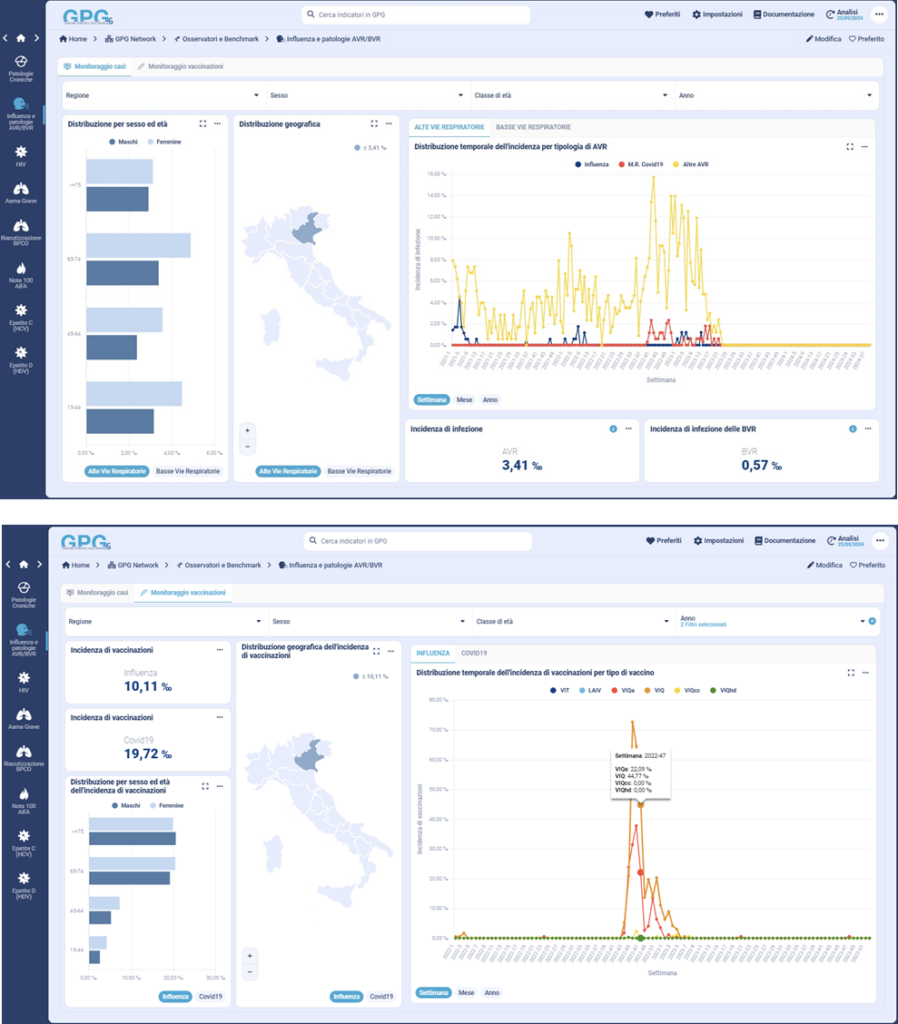Click info icon on Incidenza di infezione delle BVR card

852,429
